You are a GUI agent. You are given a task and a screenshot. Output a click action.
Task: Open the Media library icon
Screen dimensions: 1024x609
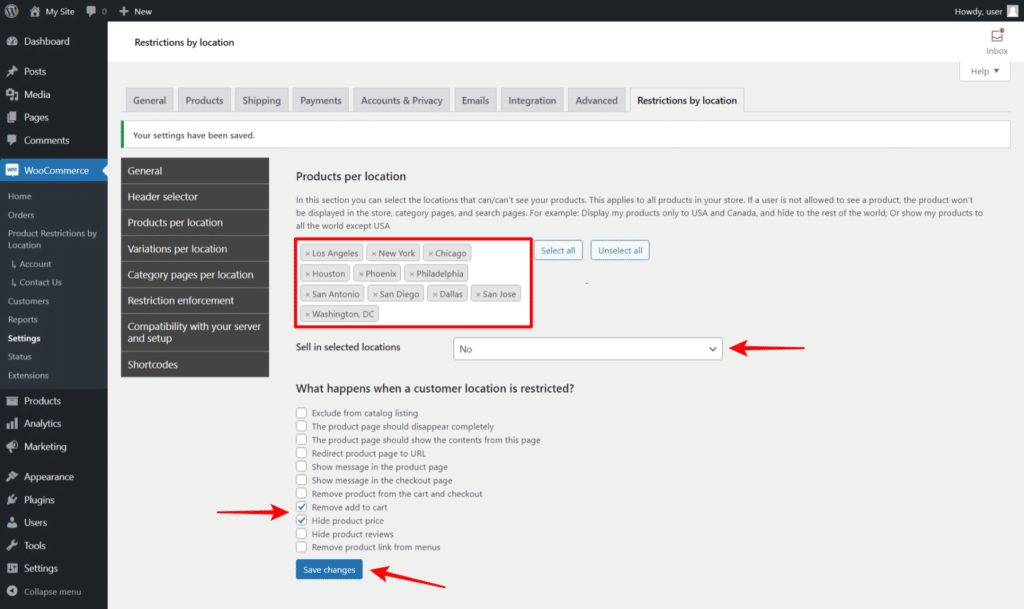tap(11, 95)
